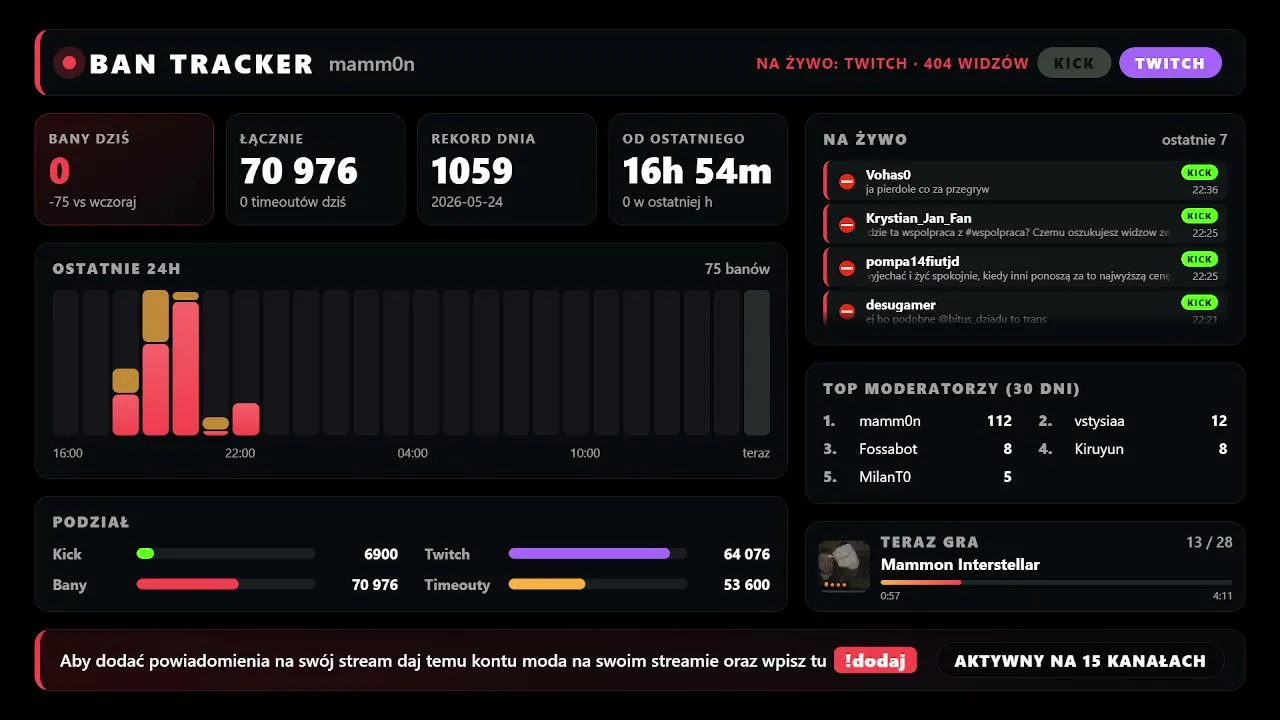1280x720 pixels.
Task: Click the Bany count 70 976 in Podział
Action: 375,585
